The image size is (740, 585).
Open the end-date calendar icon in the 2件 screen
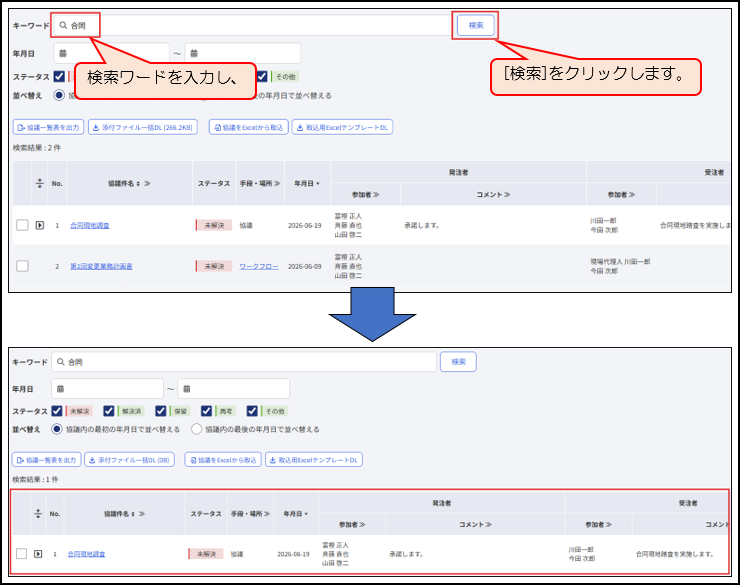click(x=193, y=53)
